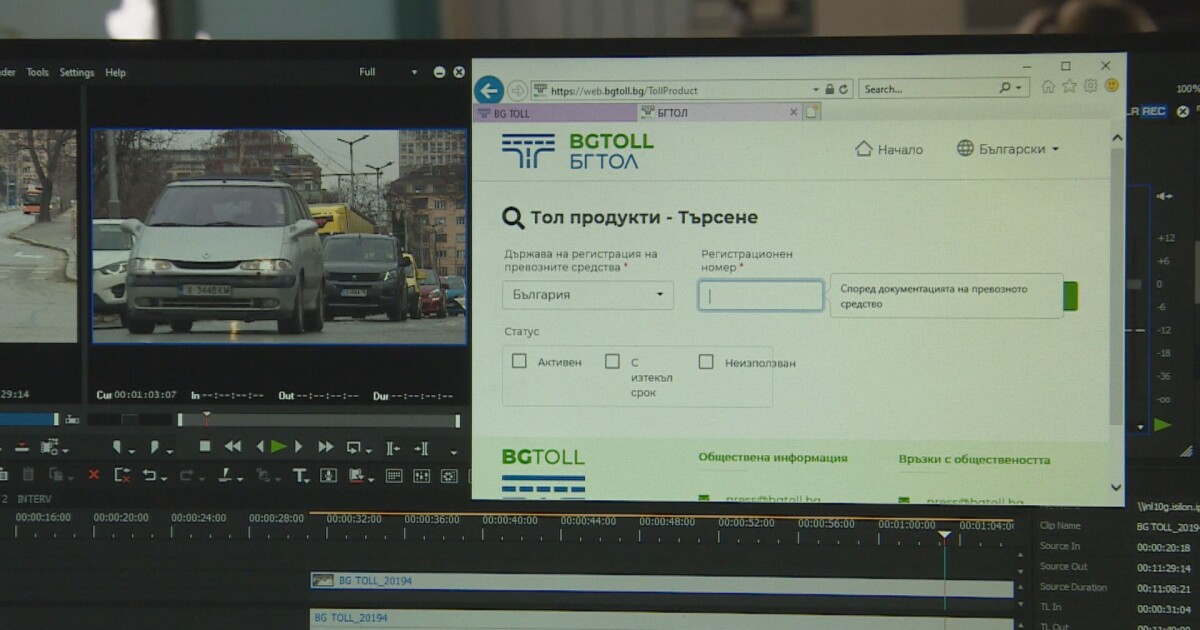Open the България country dropdown

[x=588, y=295]
